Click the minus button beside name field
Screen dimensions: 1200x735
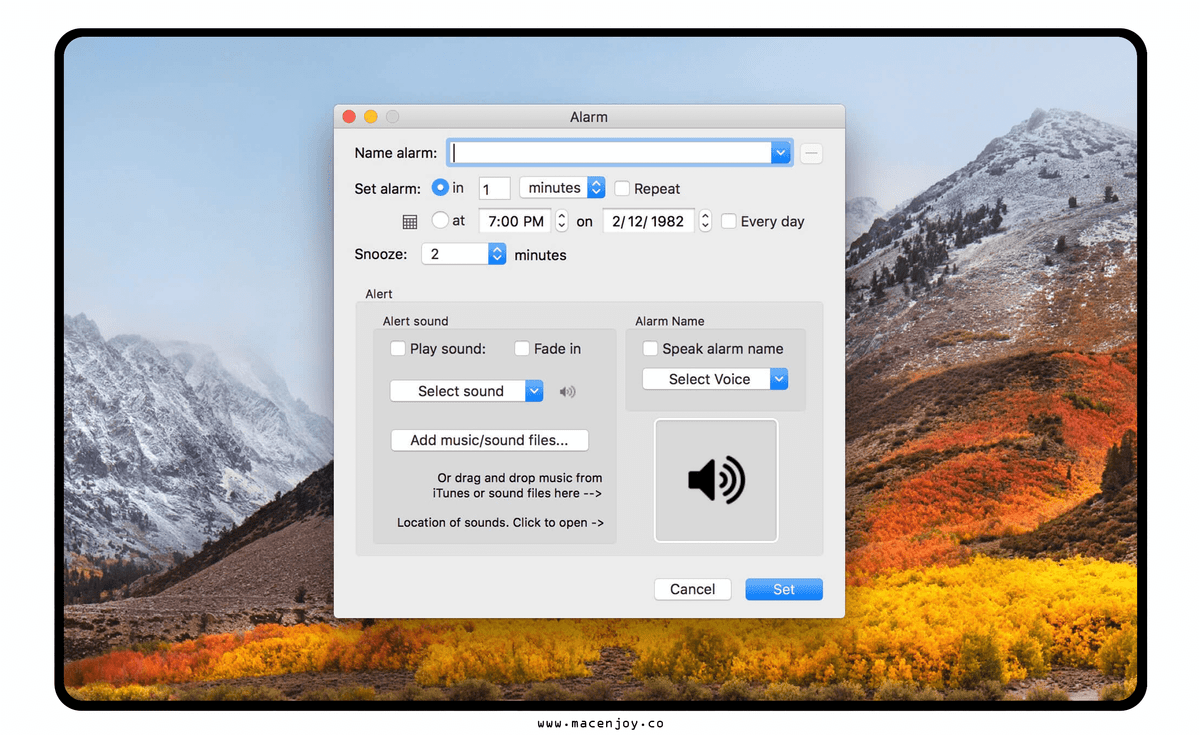pos(811,154)
